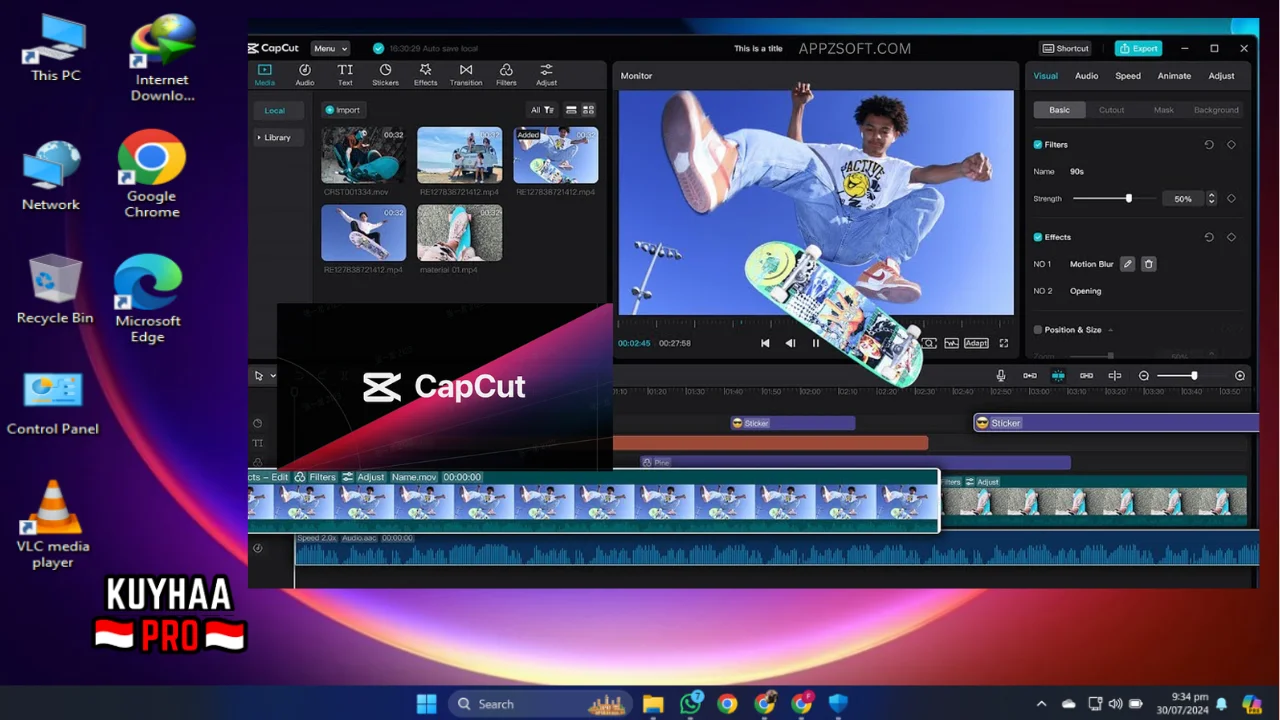Viewport: 1280px width, 720px height.
Task: Click the Adapt ratio button in Monitor
Action: pos(977,343)
